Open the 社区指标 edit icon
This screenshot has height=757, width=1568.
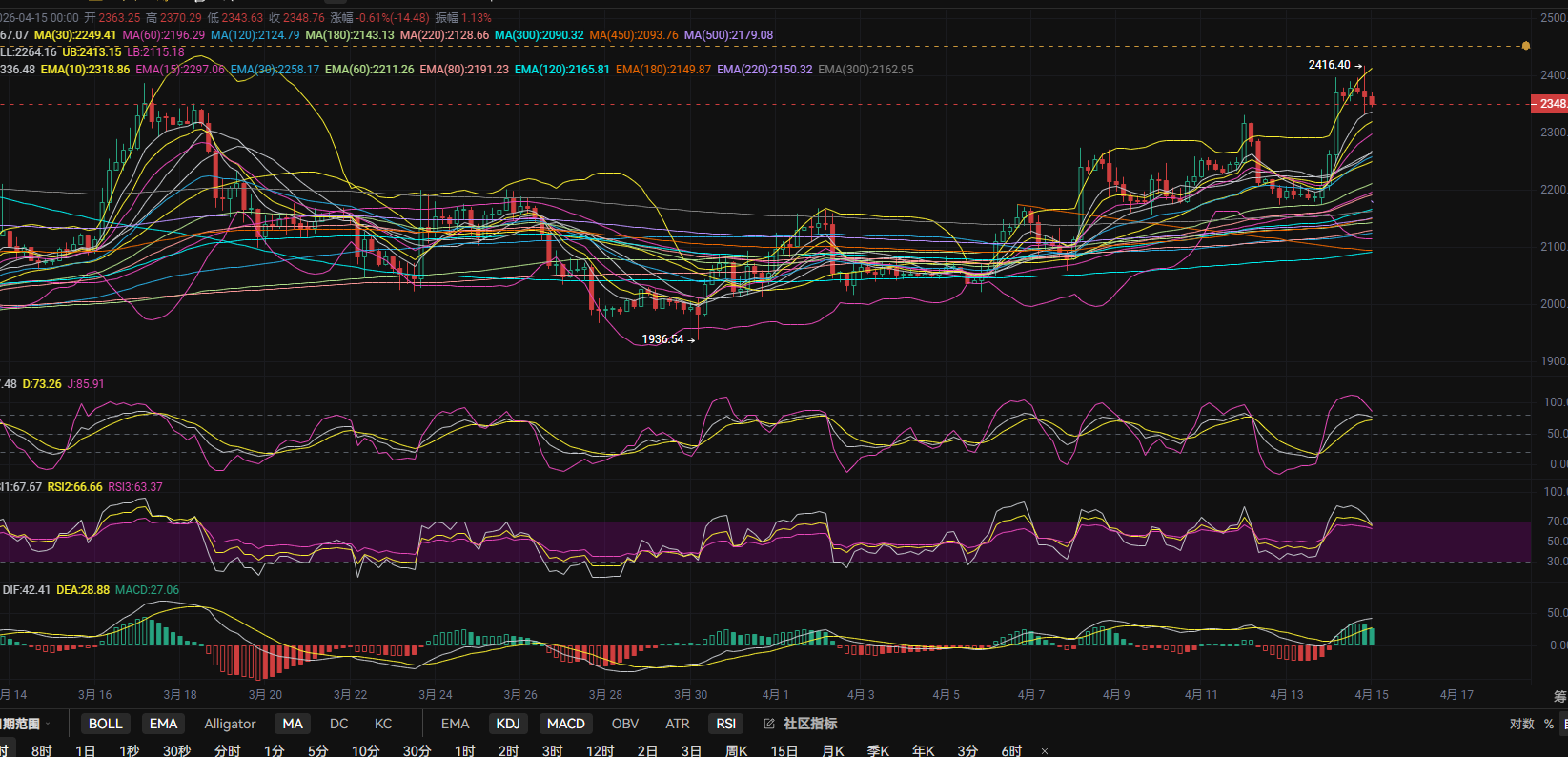(769, 724)
